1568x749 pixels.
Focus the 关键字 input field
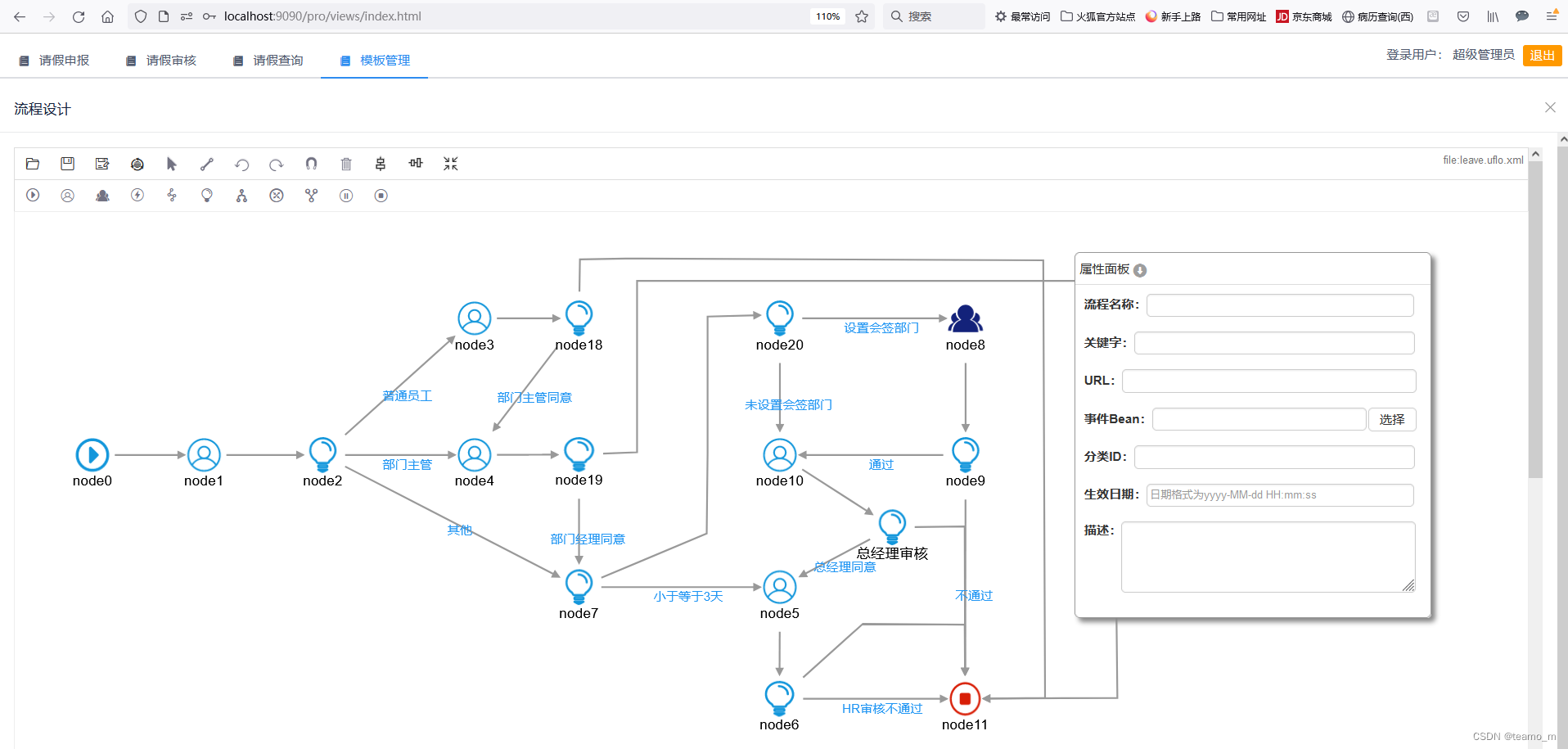click(x=1274, y=343)
